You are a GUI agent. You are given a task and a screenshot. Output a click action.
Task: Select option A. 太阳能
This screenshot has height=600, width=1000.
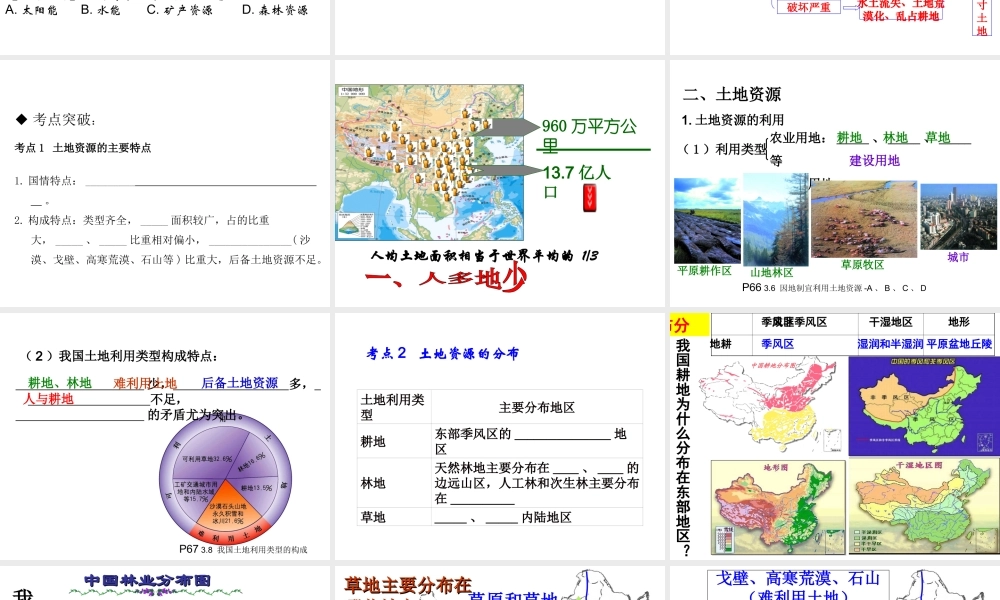click(x=31, y=10)
